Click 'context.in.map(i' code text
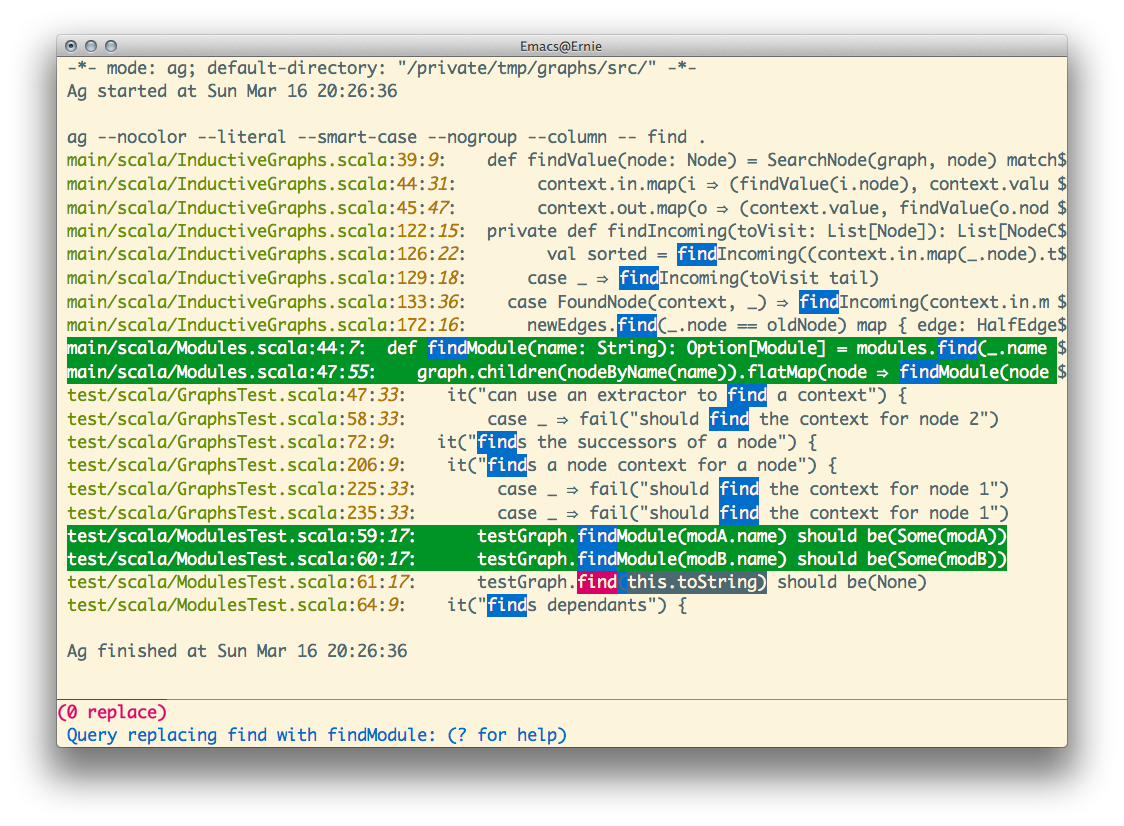 click(x=616, y=184)
